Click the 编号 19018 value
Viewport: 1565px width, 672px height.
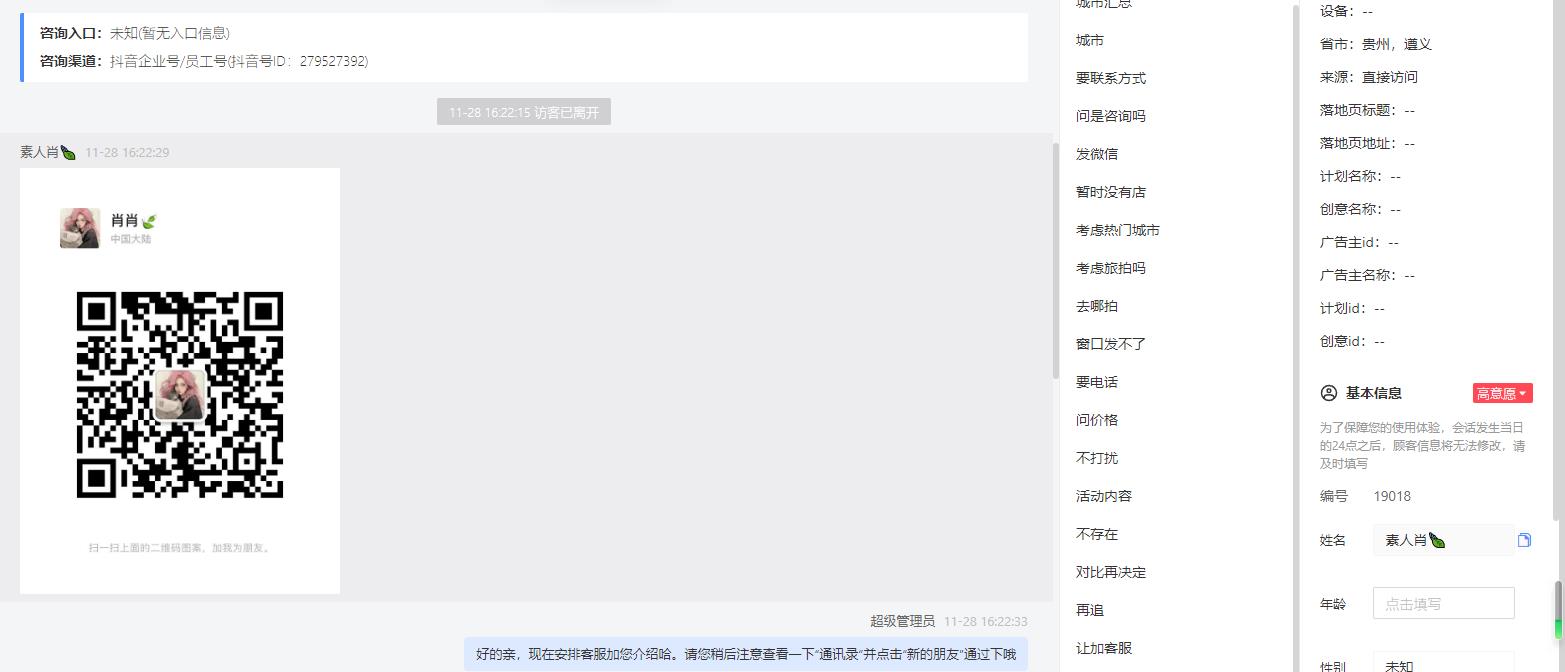coord(1392,496)
